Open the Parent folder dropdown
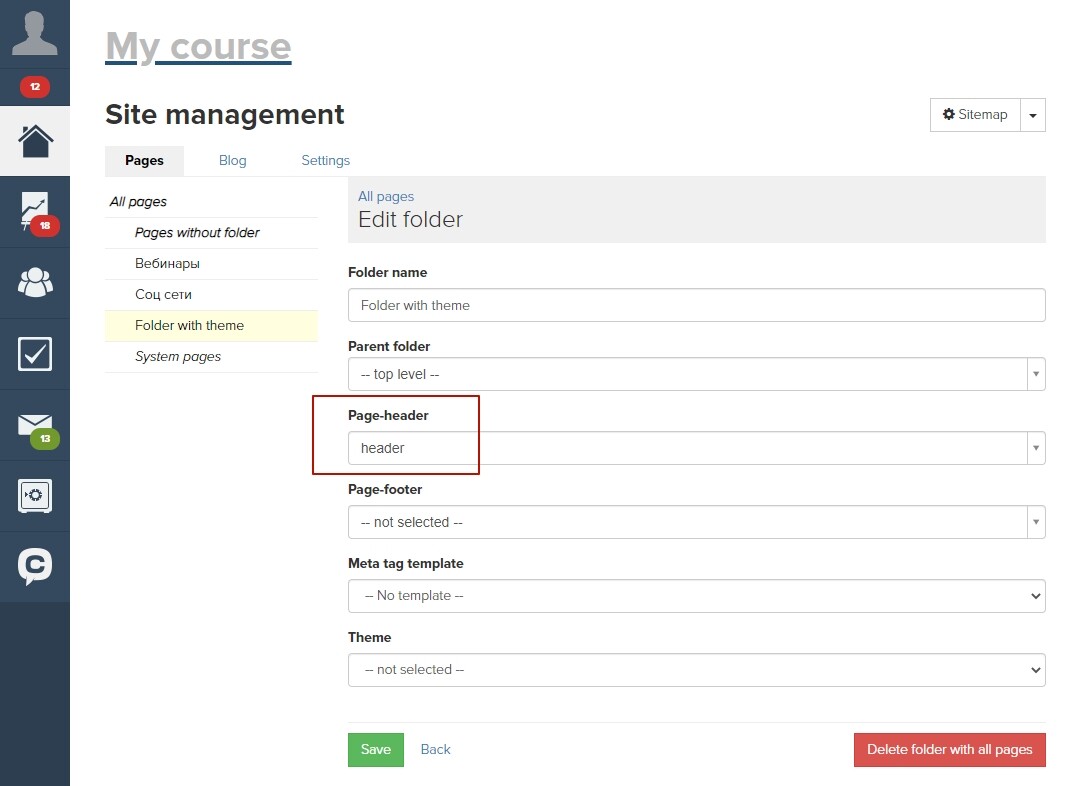 tap(697, 374)
